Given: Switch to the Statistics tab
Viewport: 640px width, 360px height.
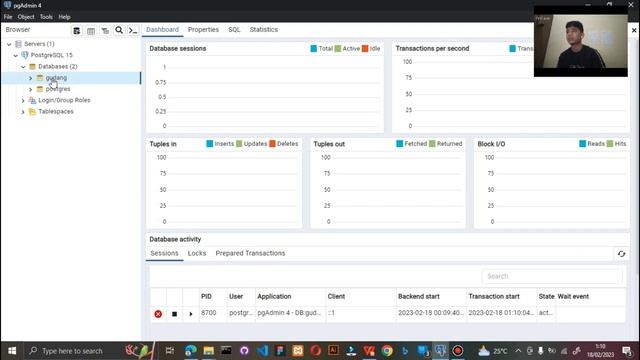Looking at the screenshot, I should coord(264,29).
